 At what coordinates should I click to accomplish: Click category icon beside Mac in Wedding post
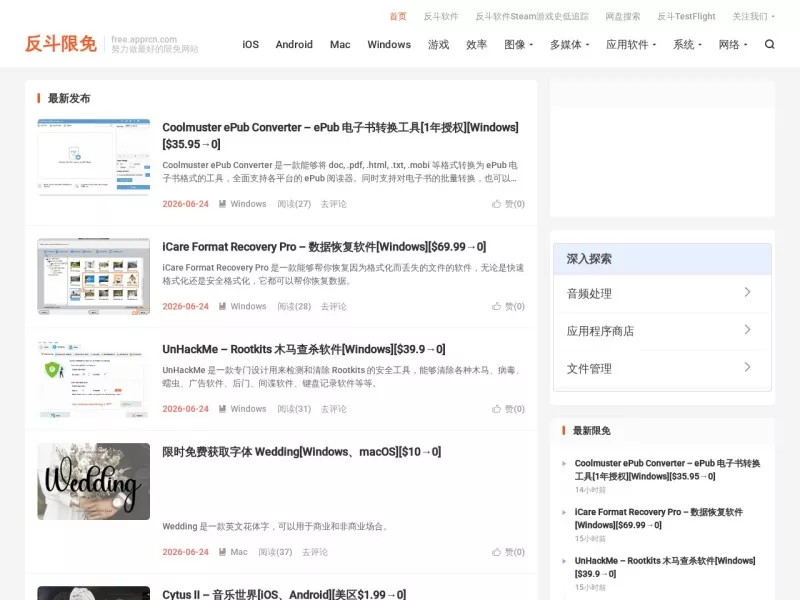(222, 553)
